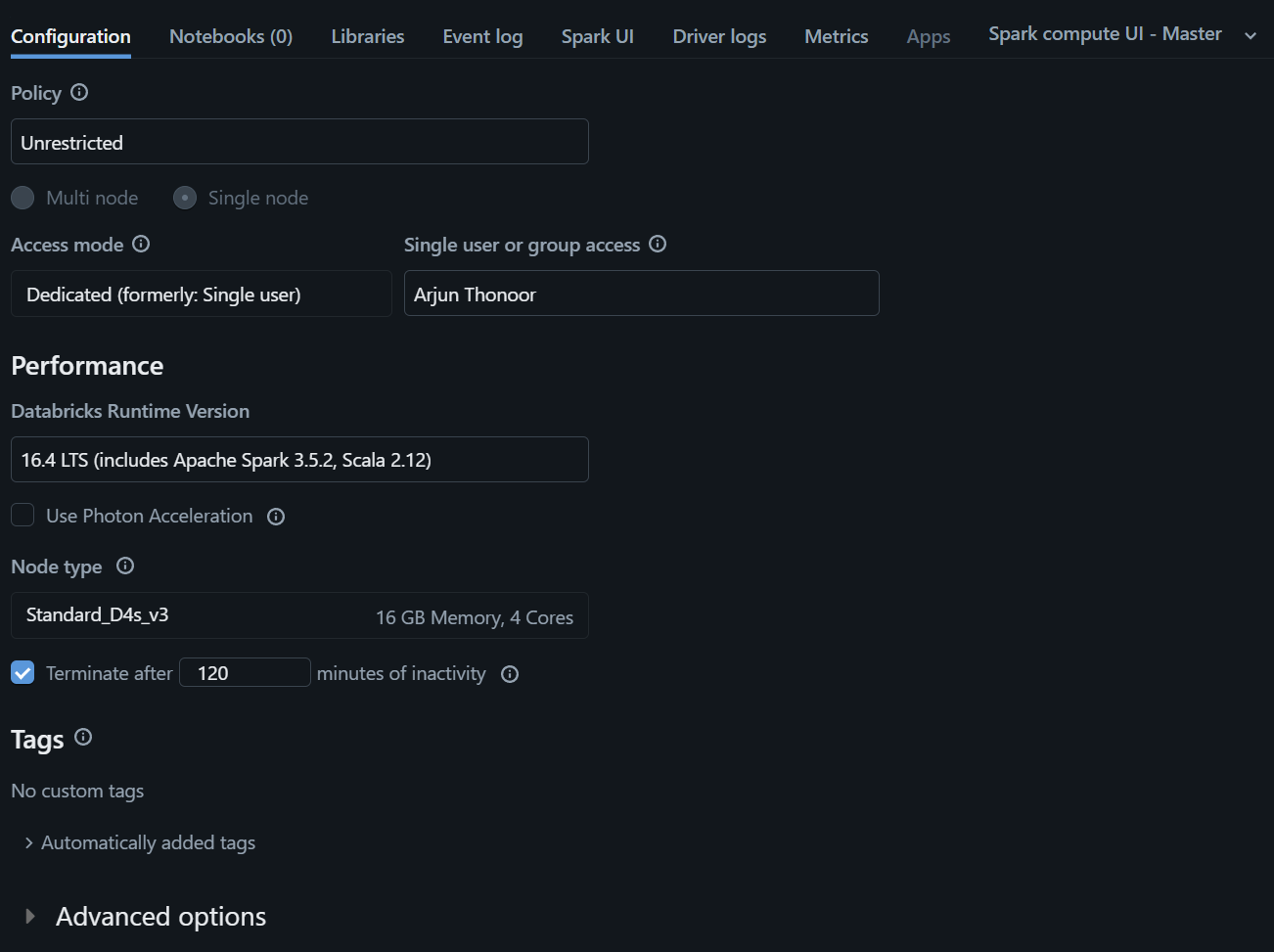Image resolution: width=1274 pixels, height=952 pixels.
Task: Click the inactivity minutes input showing 120
Action: tap(244, 672)
